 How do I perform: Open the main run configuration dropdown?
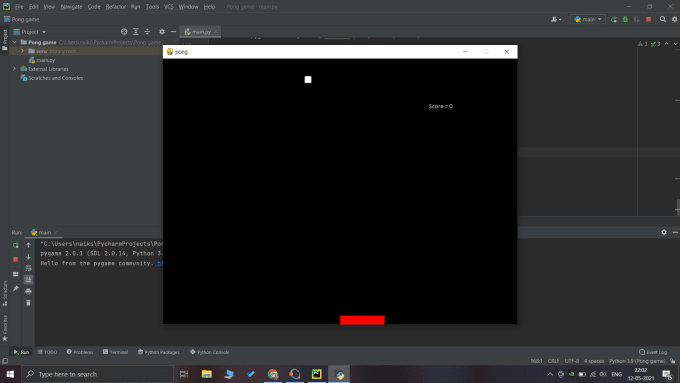[x=588, y=19]
